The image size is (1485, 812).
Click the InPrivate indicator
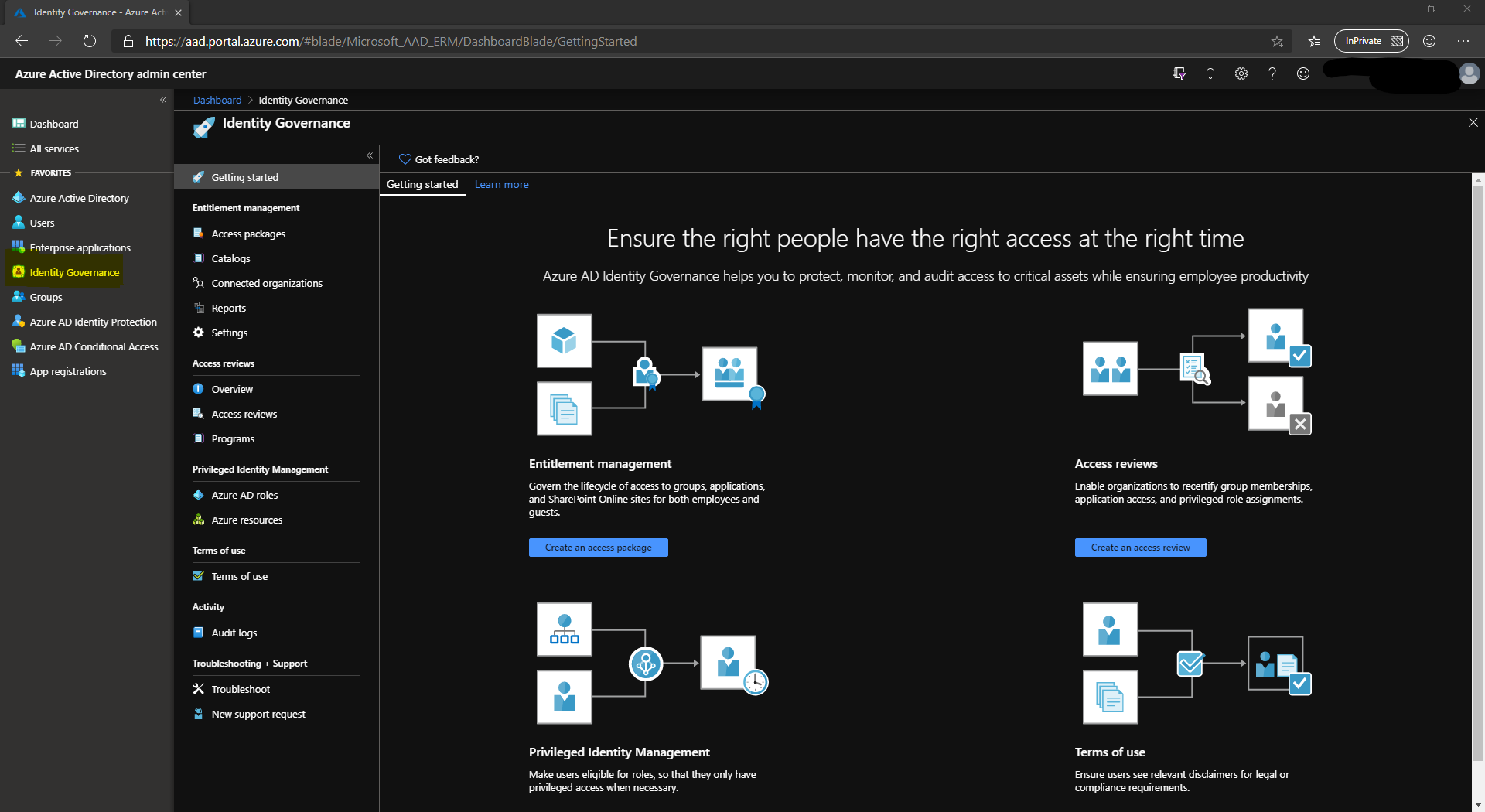[1371, 41]
